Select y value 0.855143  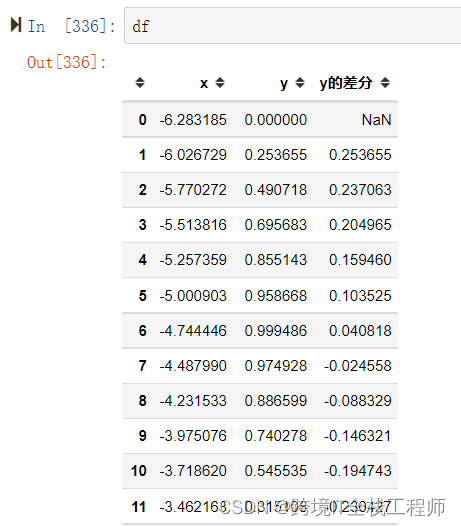[x=275, y=260]
